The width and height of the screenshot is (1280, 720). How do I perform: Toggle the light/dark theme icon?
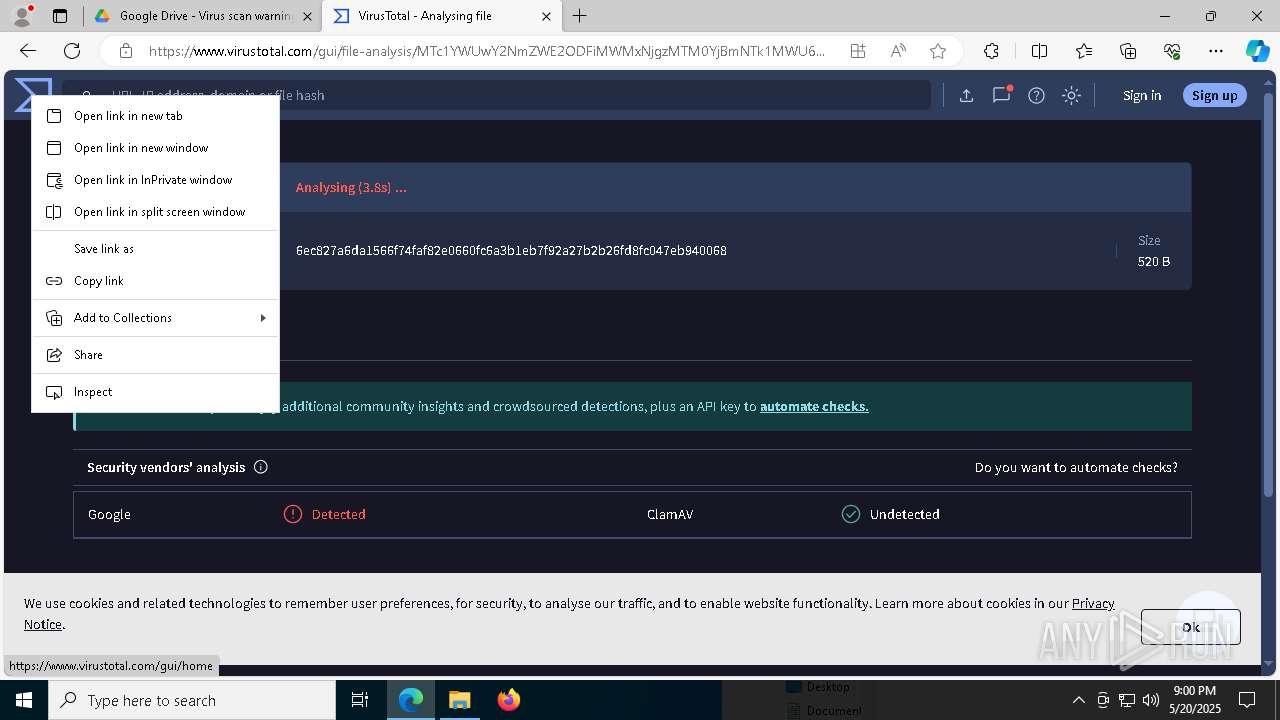tap(1071, 95)
